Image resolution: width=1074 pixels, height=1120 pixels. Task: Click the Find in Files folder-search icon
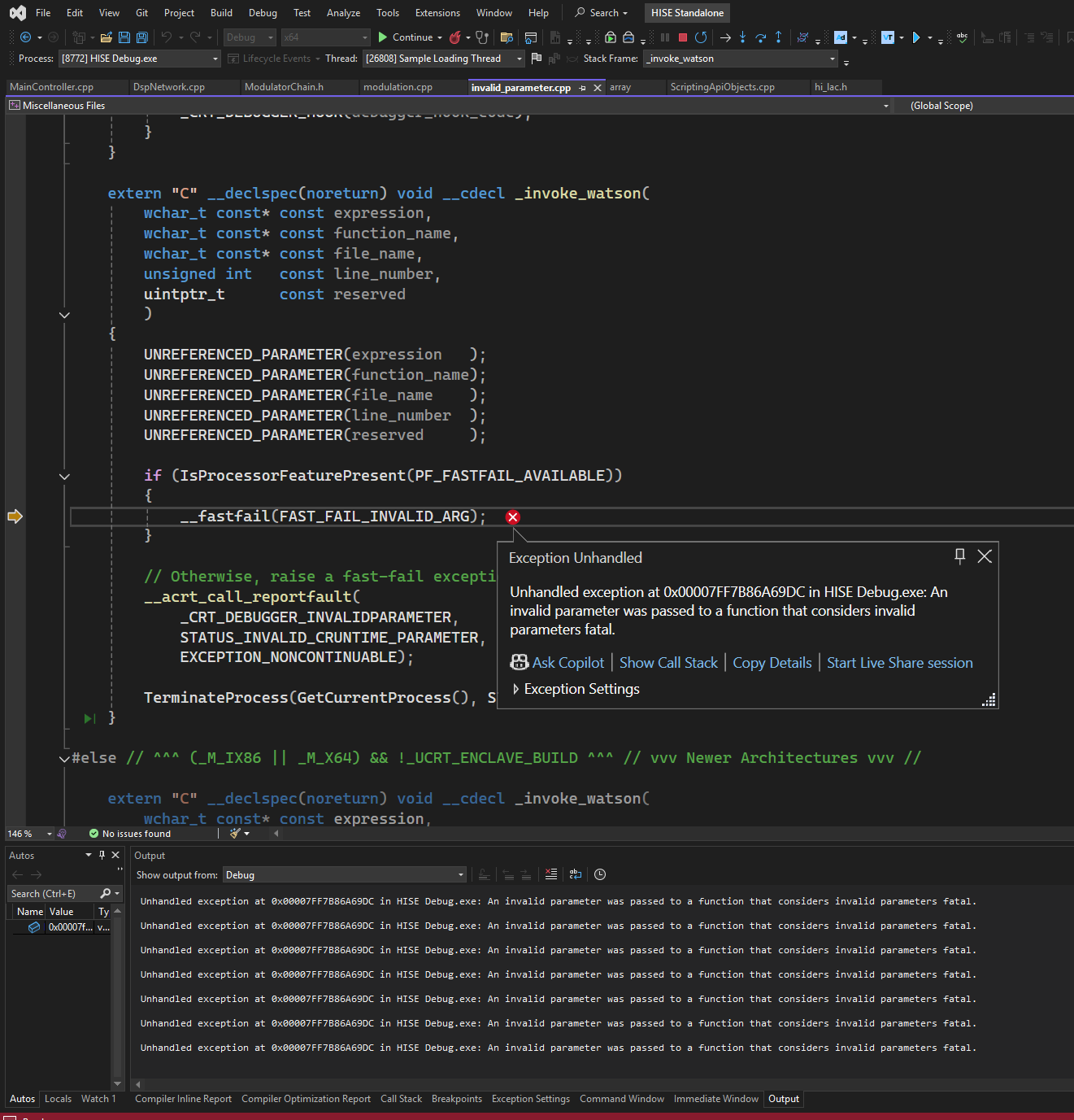[507, 37]
